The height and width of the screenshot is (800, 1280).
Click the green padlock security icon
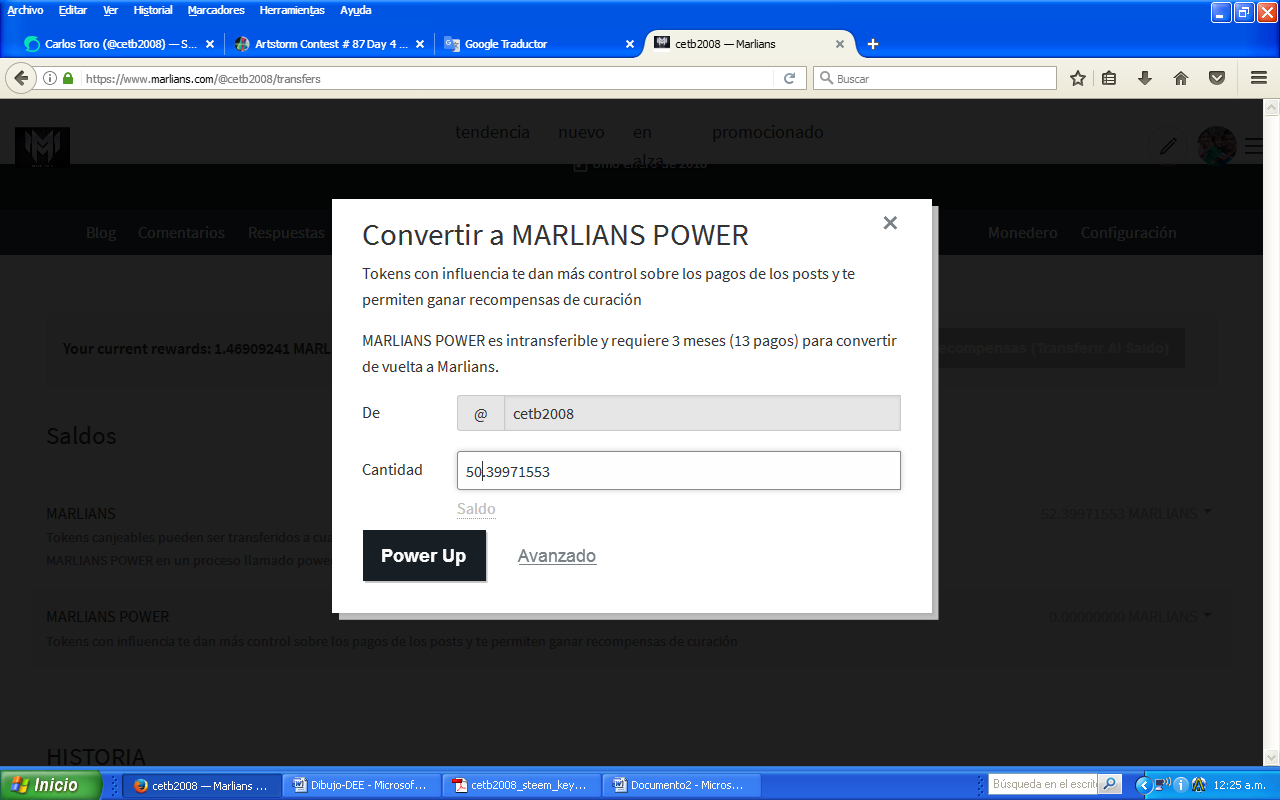click(x=68, y=78)
